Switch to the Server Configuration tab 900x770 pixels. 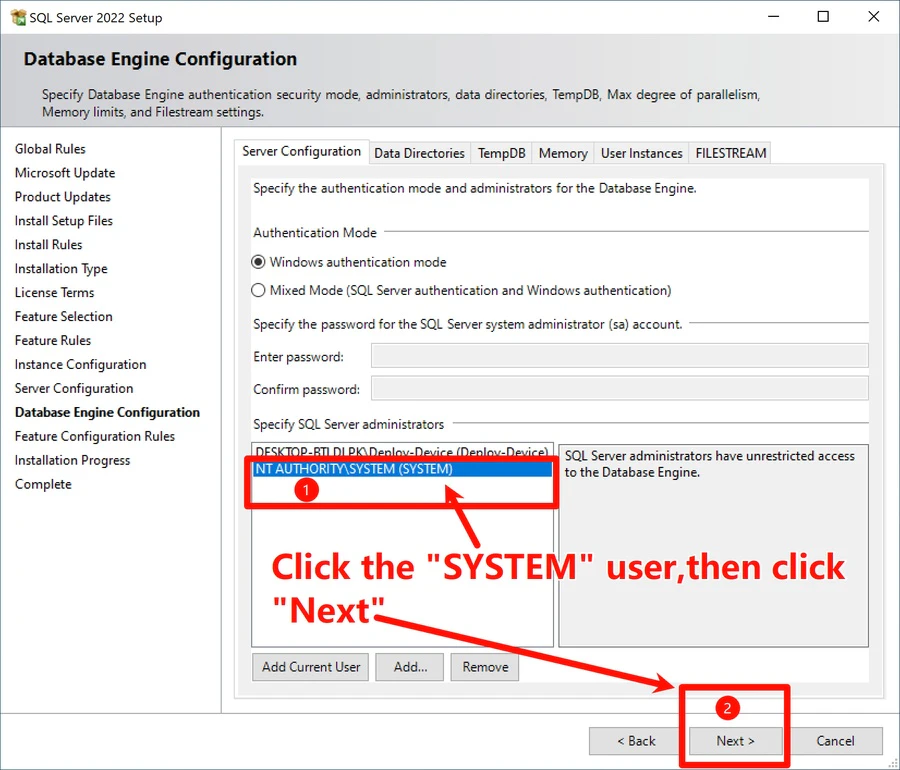click(301, 151)
